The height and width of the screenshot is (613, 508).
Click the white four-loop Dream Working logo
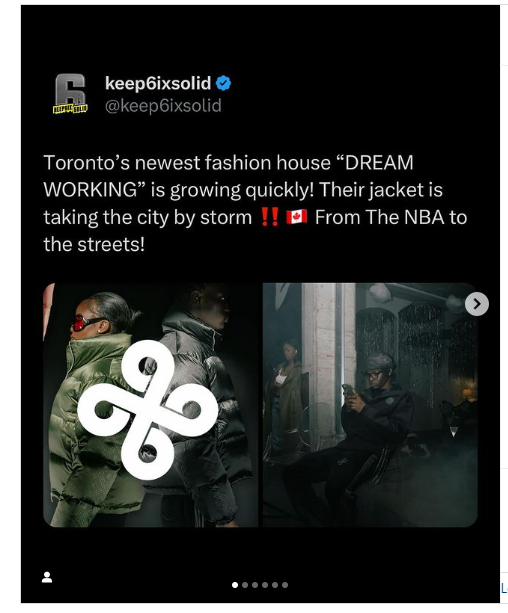(x=148, y=409)
